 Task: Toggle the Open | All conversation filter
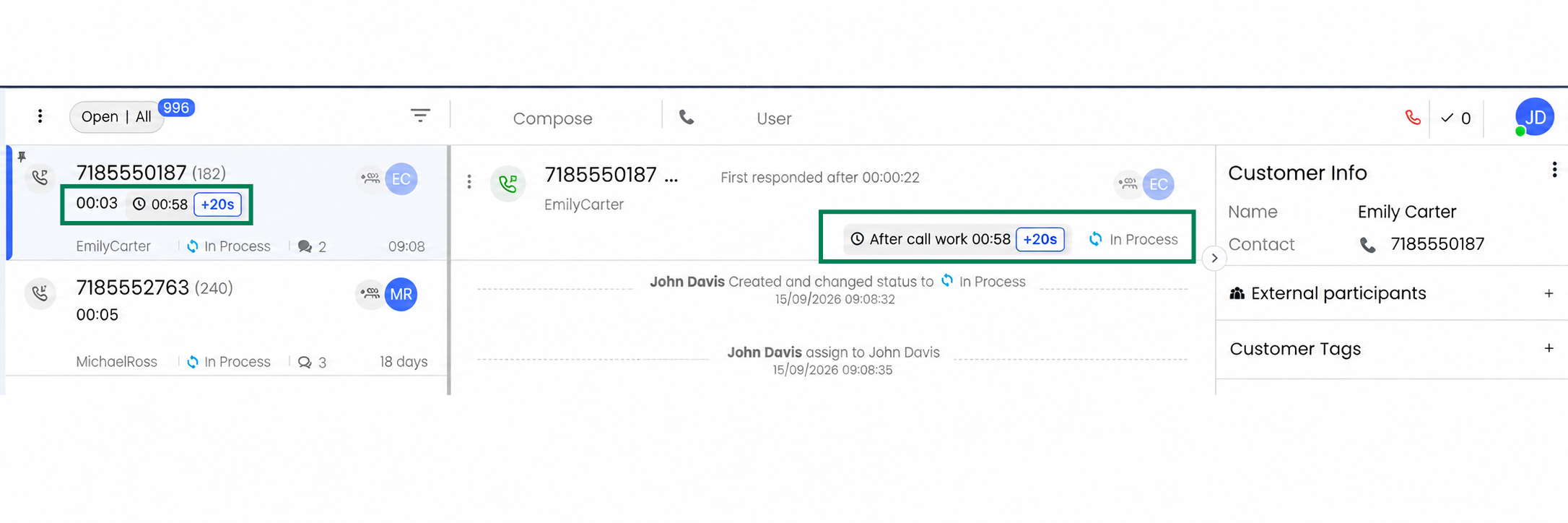tap(116, 117)
